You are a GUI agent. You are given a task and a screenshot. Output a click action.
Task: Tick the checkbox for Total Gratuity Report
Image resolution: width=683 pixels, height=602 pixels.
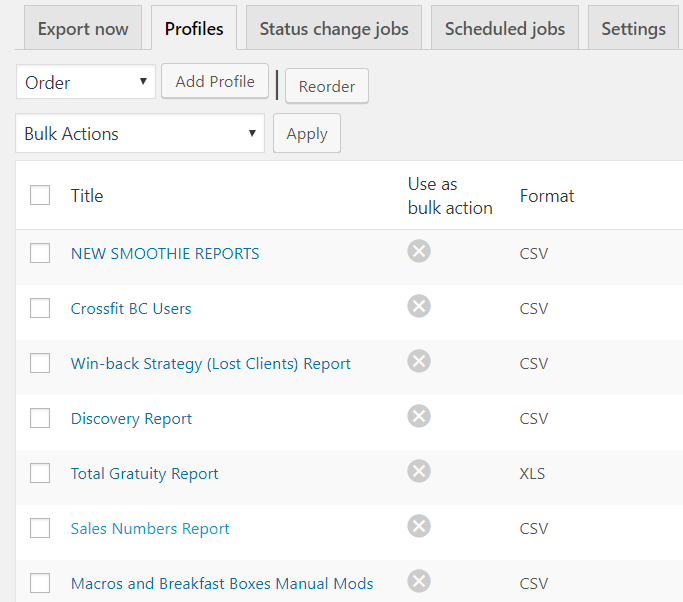(40, 473)
